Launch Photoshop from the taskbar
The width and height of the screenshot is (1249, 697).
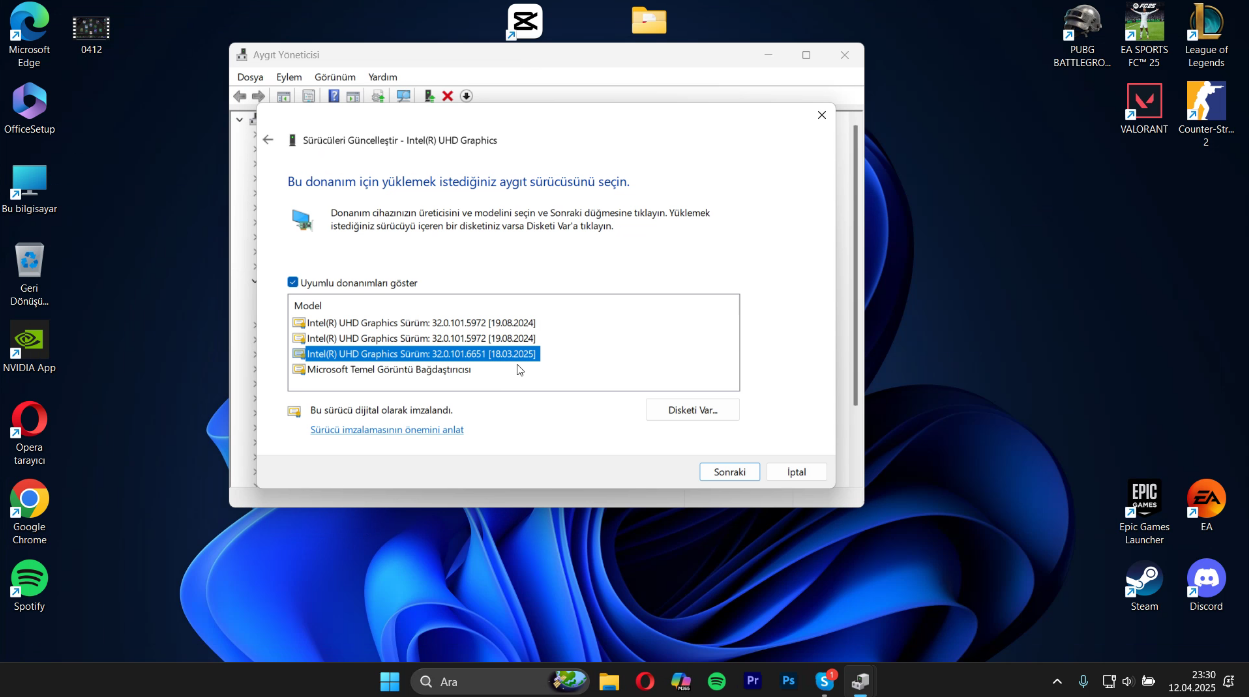coord(789,681)
